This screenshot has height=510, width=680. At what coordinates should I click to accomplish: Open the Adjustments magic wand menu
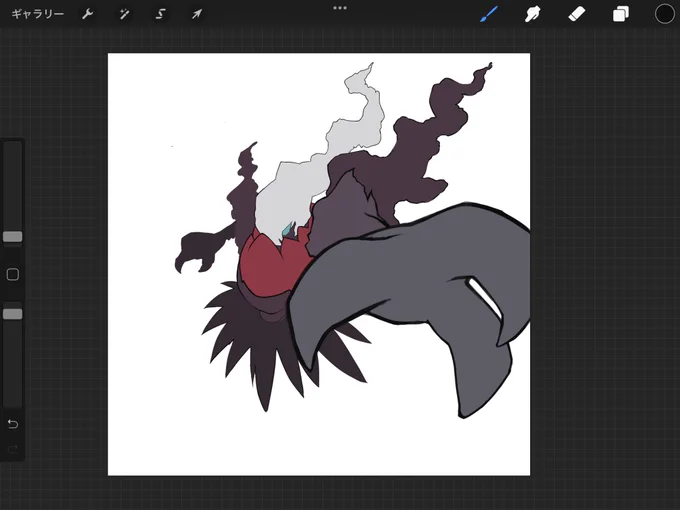pyautogui.click(x=124, y=14)
